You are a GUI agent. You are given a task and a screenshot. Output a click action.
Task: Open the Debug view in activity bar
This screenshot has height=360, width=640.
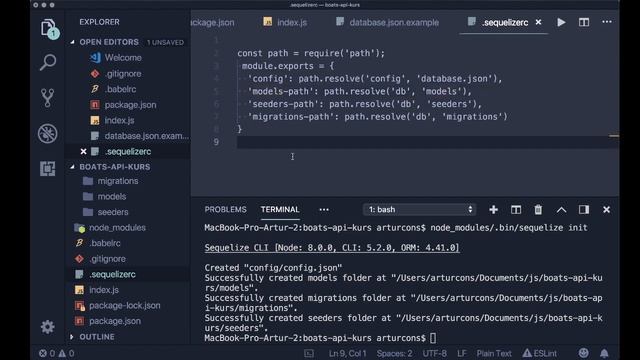click(x=48, y=133)
